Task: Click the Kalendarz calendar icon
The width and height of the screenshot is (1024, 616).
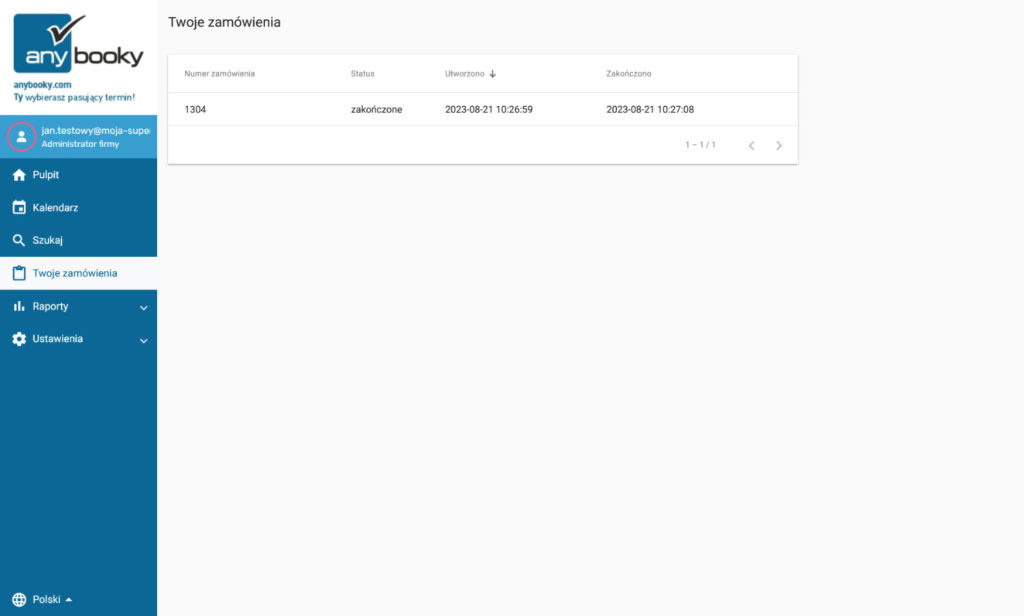Action: [x=19, y=208]
